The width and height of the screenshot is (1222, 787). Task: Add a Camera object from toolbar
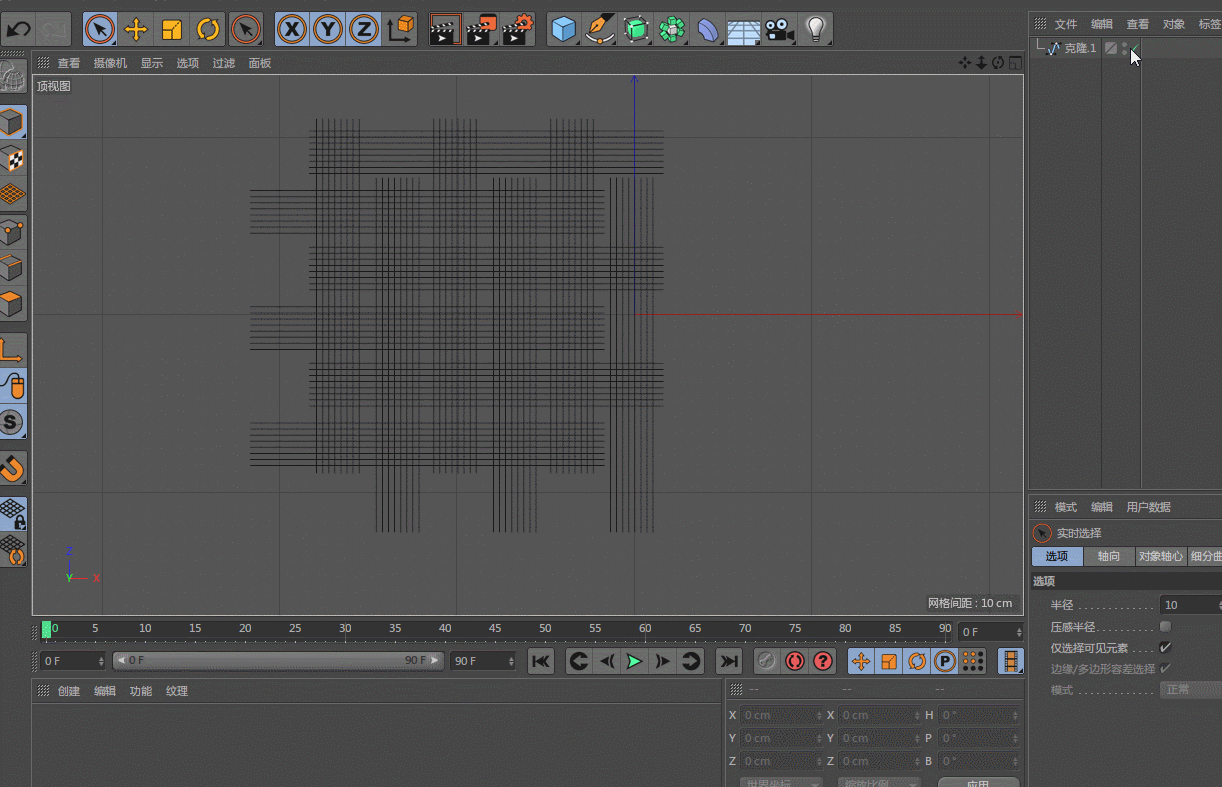tap(779, 29)
